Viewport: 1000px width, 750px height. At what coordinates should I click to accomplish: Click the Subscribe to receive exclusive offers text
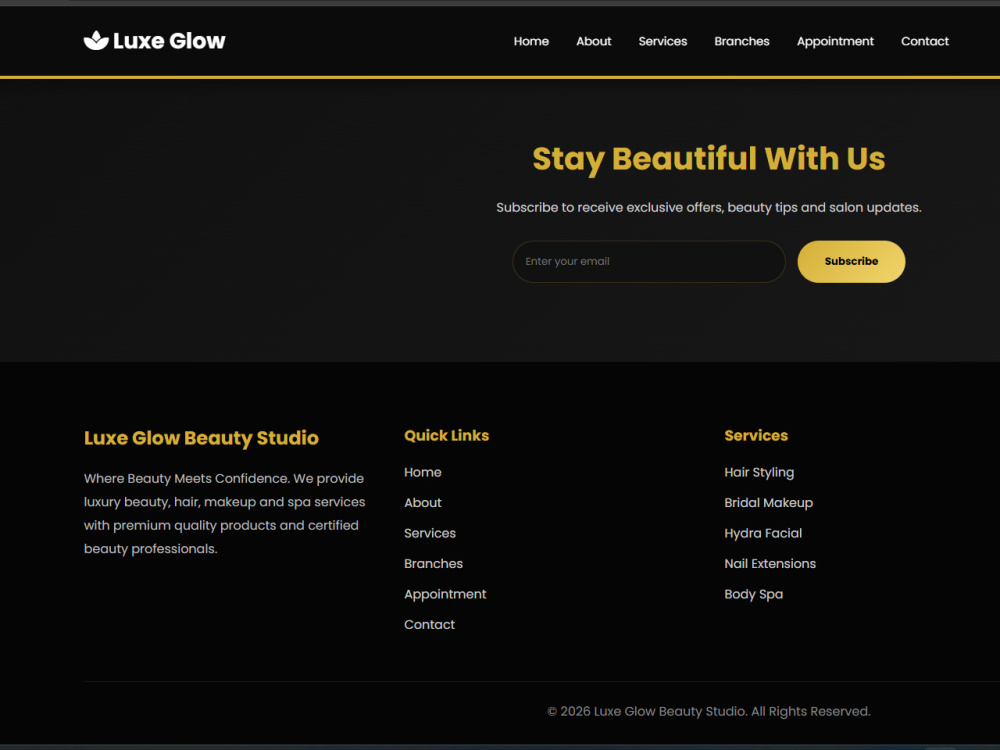(x=709, y=208)
